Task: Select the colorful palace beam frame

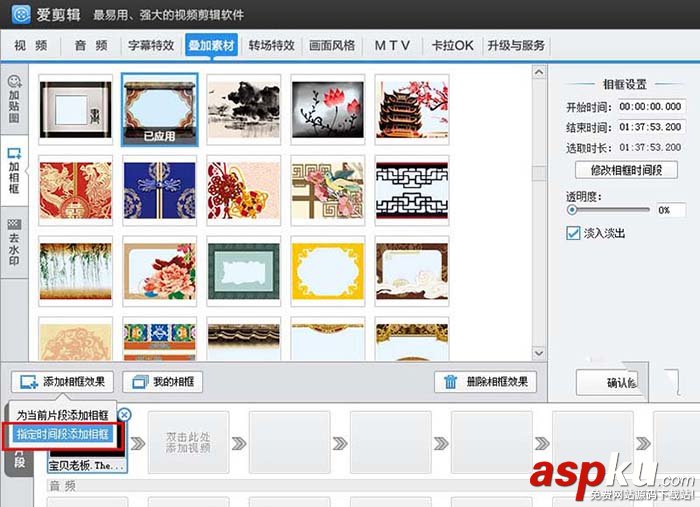Action: (x=159, y=339)
